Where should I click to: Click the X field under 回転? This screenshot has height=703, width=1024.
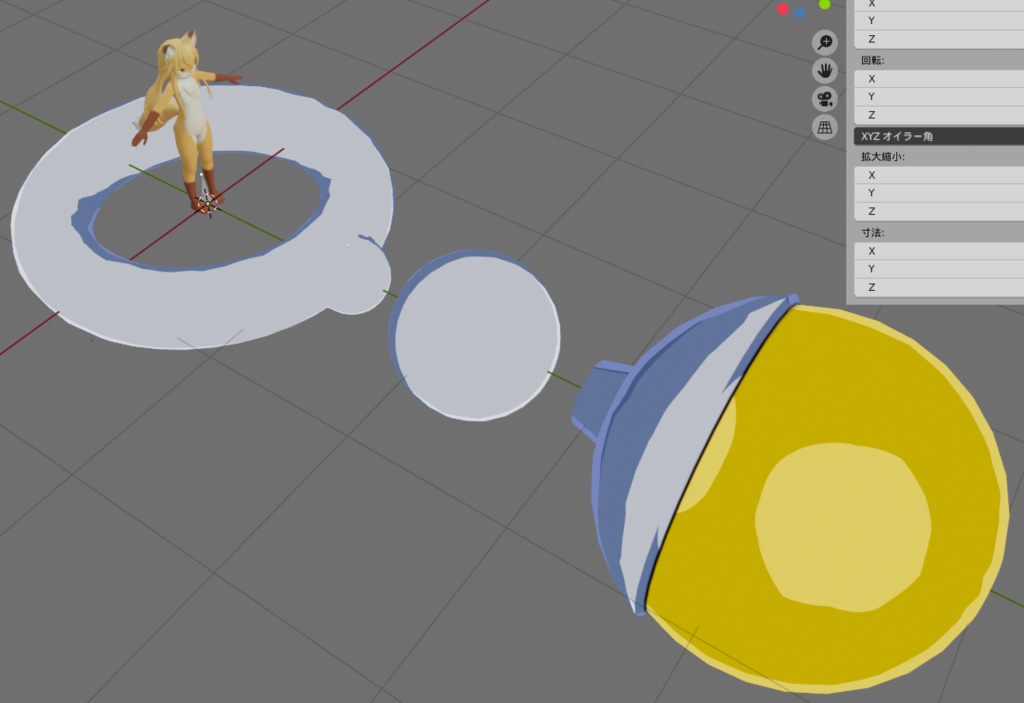(x=939, y=78)
